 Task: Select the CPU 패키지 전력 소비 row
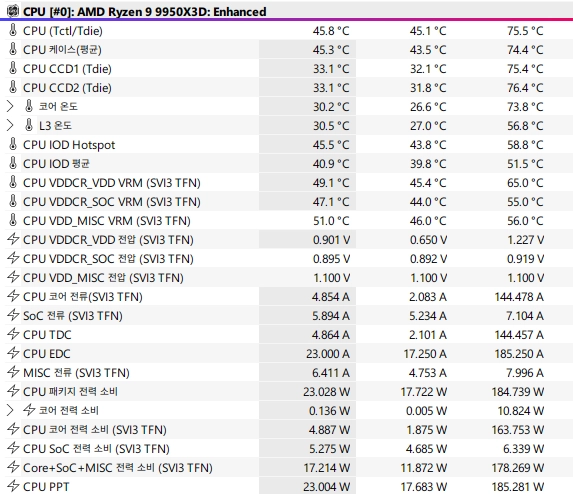[286, 391]
